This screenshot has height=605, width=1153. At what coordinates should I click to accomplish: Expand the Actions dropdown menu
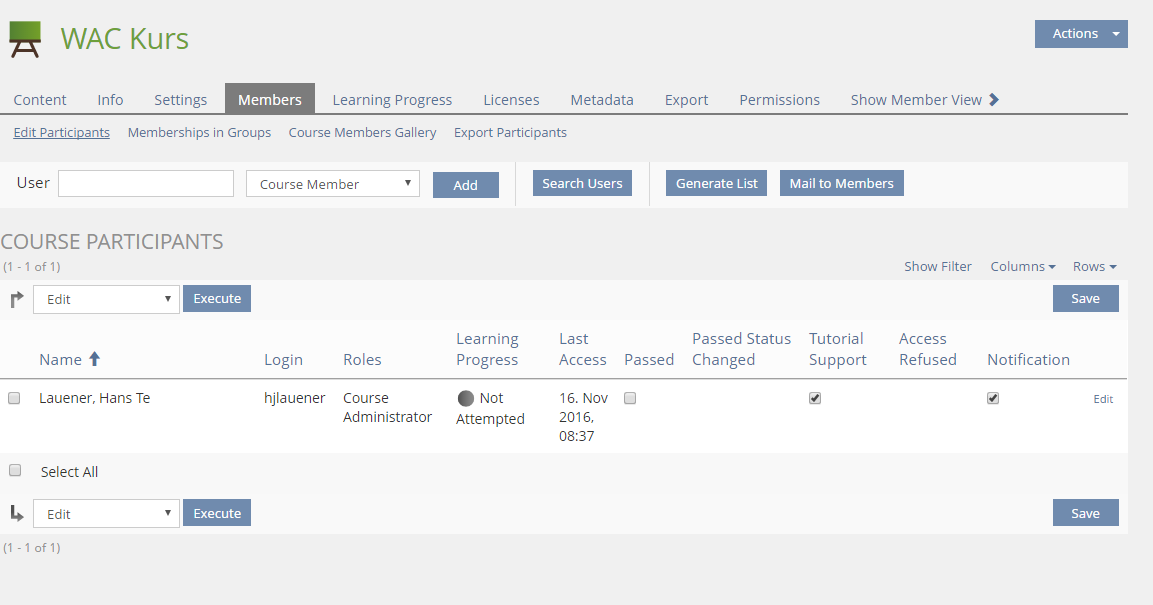pyautogui.click(x=1081, y=34)
